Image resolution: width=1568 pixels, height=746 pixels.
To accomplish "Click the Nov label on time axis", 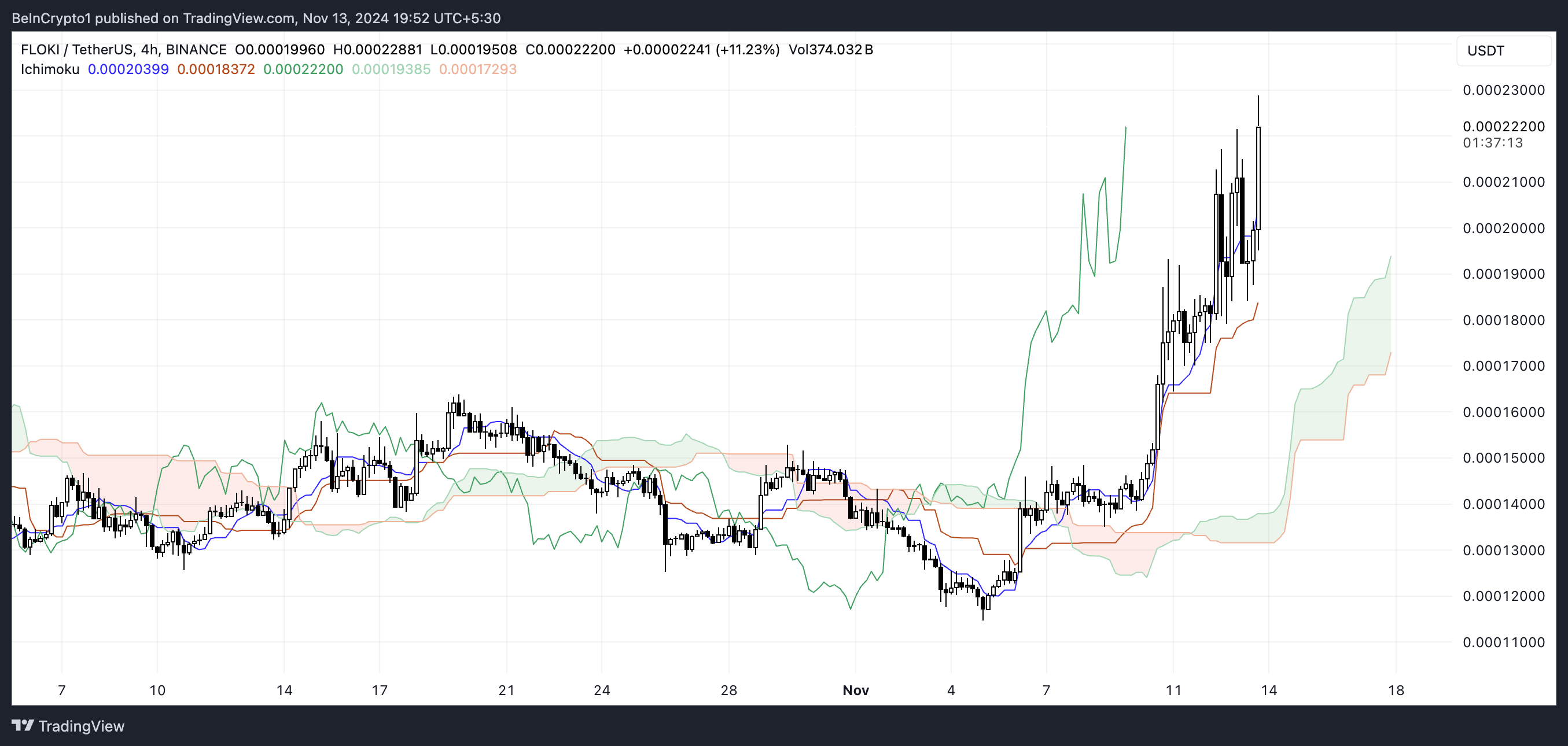I will [x=855, y=690].
